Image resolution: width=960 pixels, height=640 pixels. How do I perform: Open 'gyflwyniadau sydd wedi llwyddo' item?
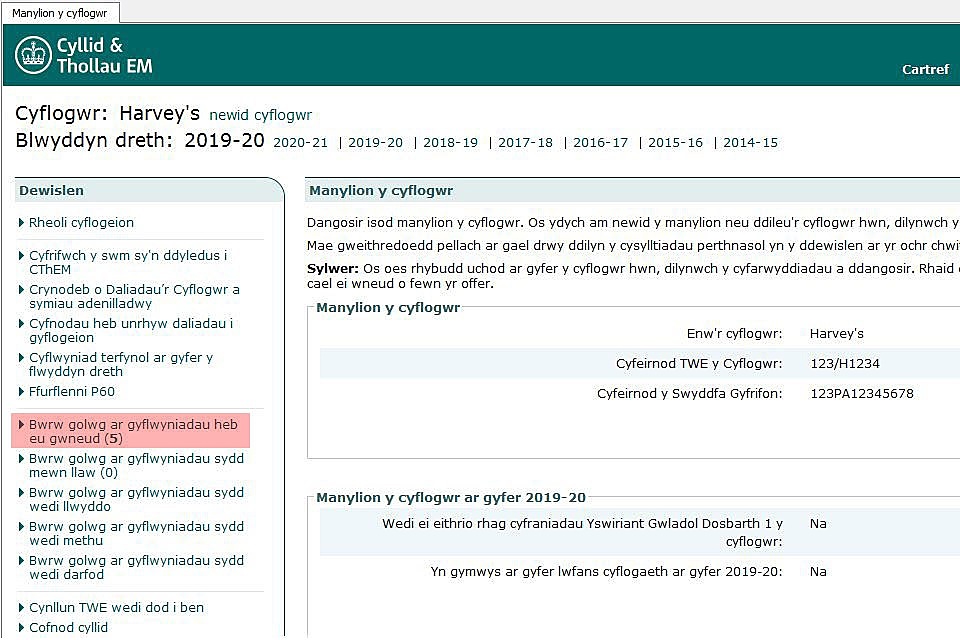coord(136,499)
